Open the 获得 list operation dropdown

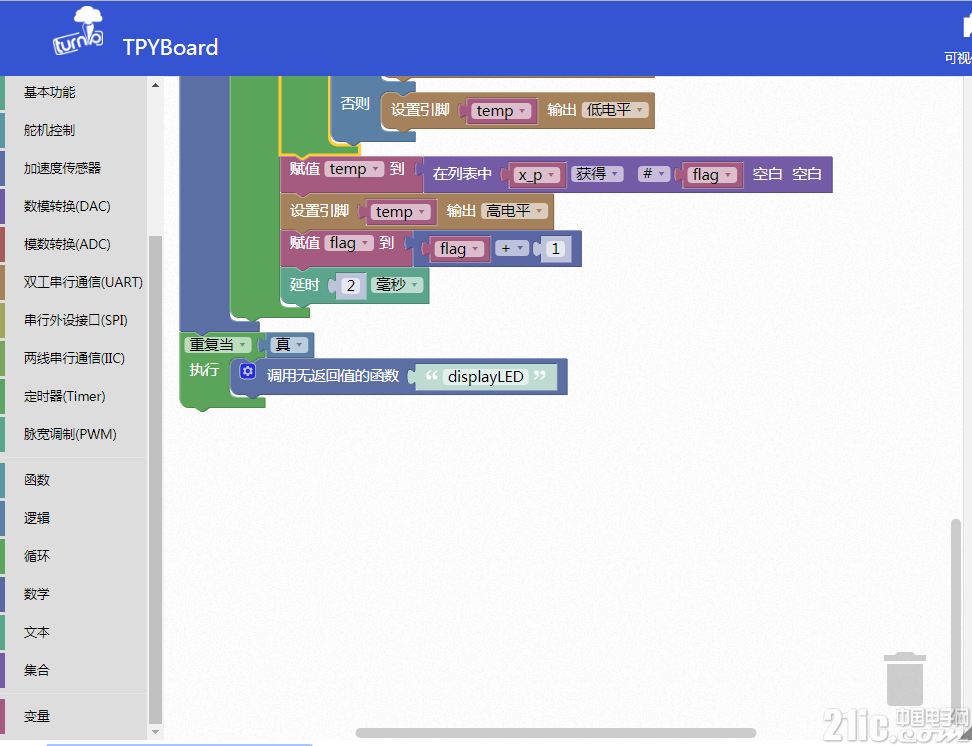(x=597, y=174)
